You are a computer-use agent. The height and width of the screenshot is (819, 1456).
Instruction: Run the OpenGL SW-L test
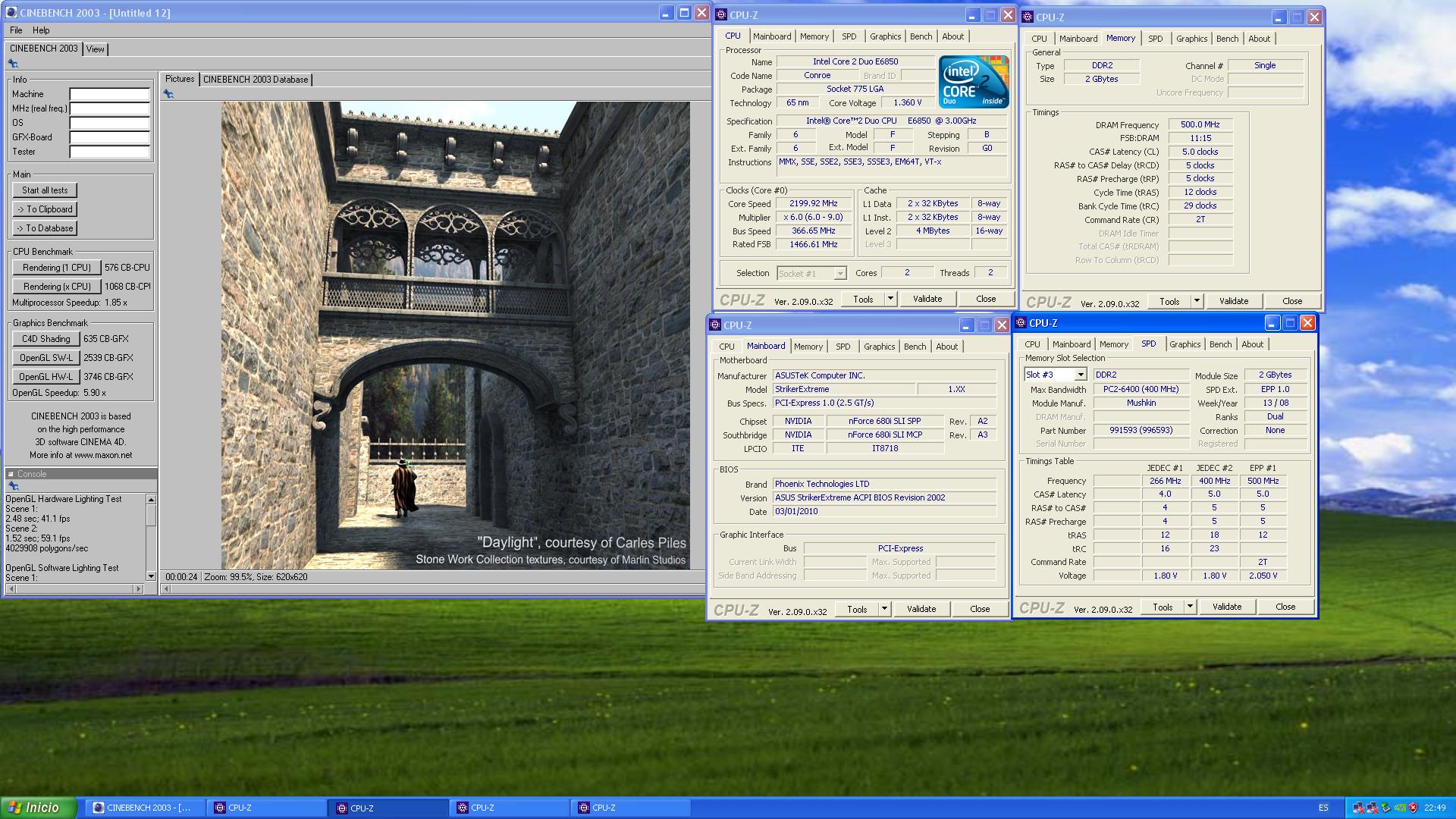(45, 358)
